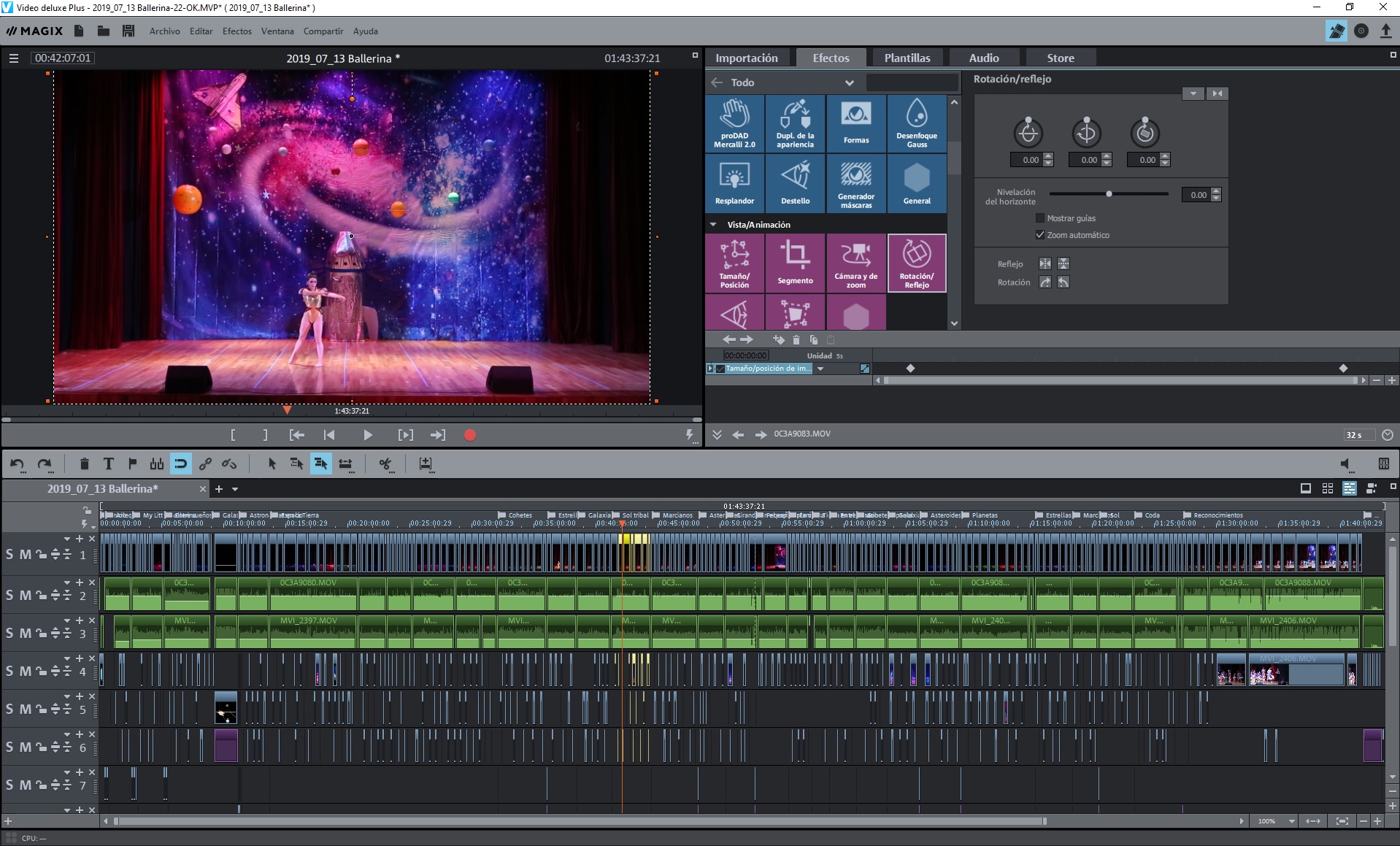The height and width of the screenshot is (846, 1400).
Task: Enable the Mostrar guías checkbox
Action: [1040, 218]
